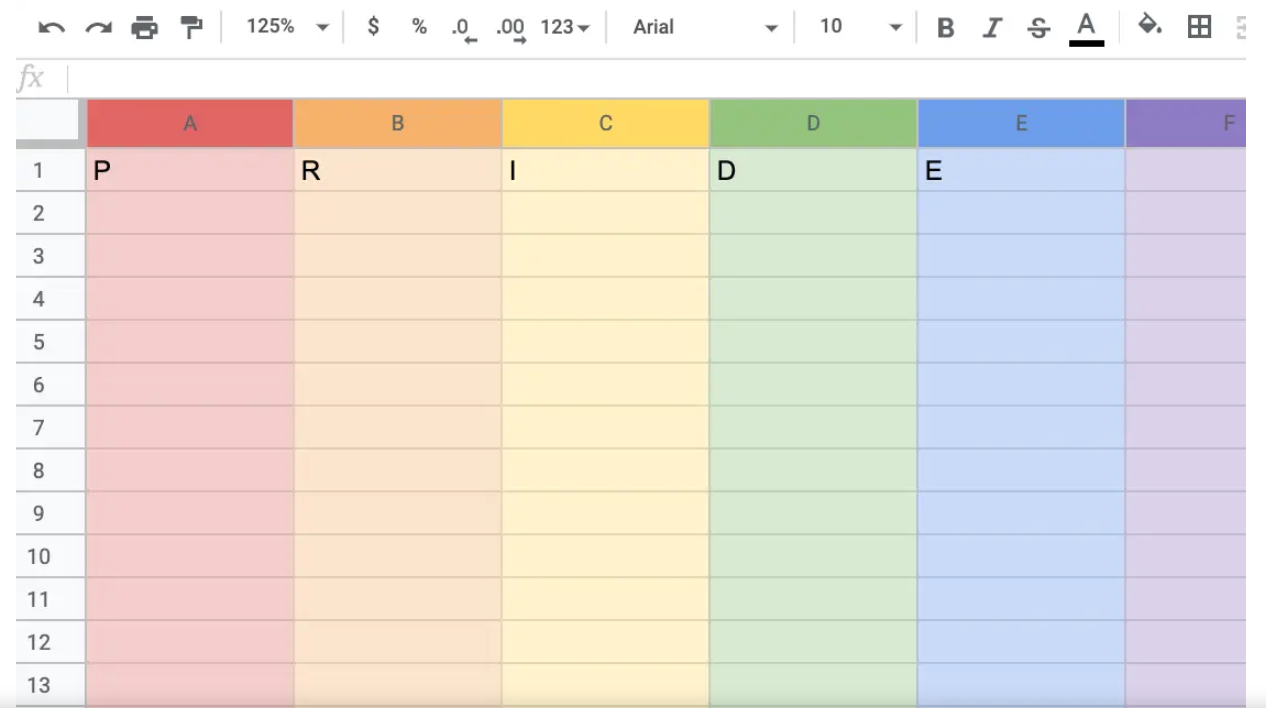This screenshot has height=708, width=1266.
Task: Format selection as percent
Action: pos(419,27)
